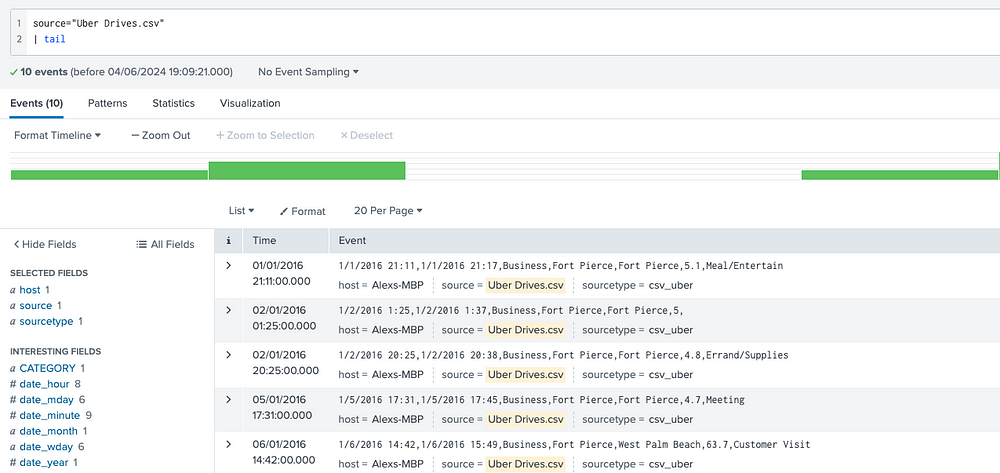
Task: Expand the 02/01/2016 01:25 event row
Action: pos(228,310)
